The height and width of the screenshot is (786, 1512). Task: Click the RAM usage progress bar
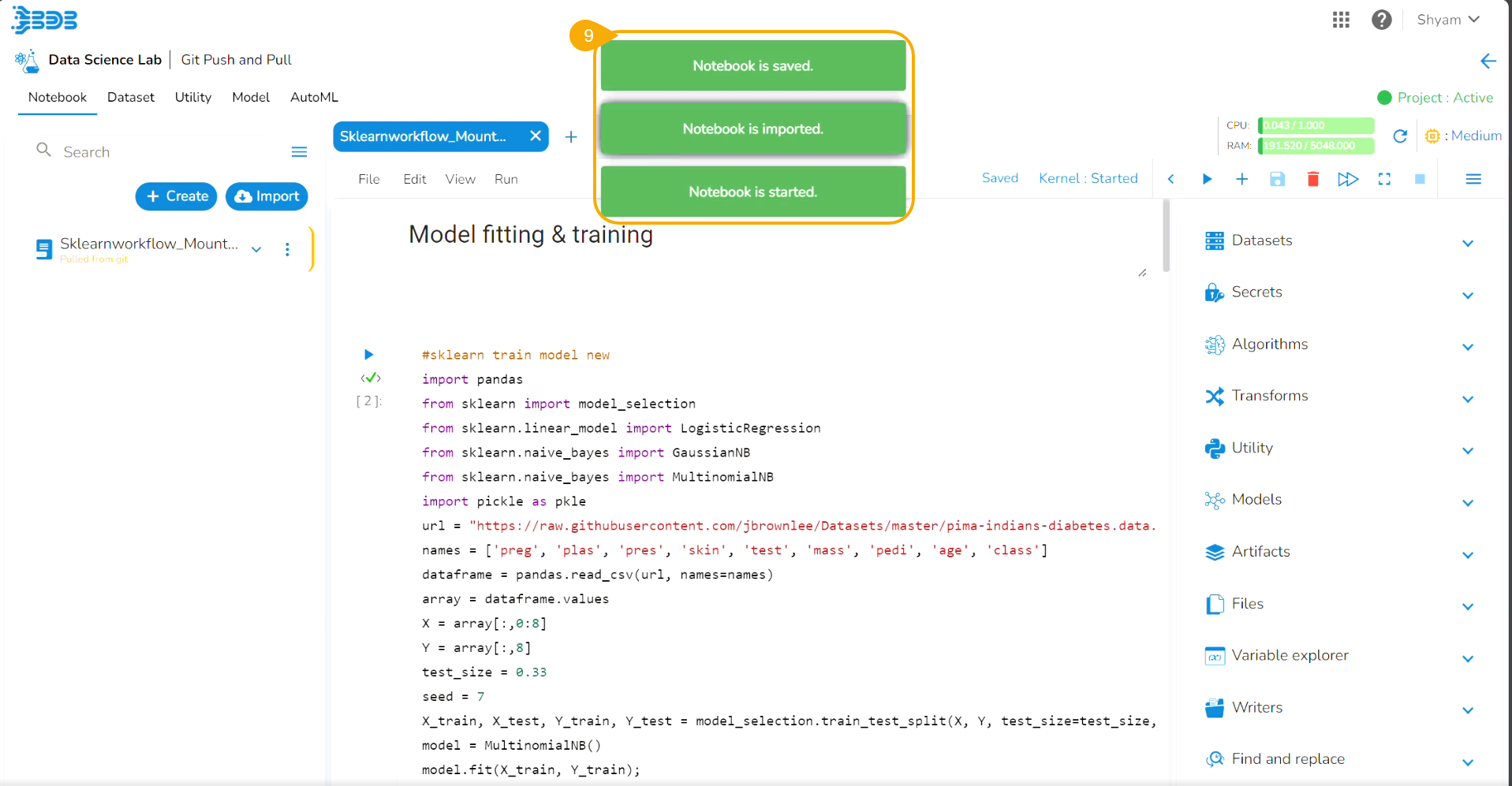1316,146
